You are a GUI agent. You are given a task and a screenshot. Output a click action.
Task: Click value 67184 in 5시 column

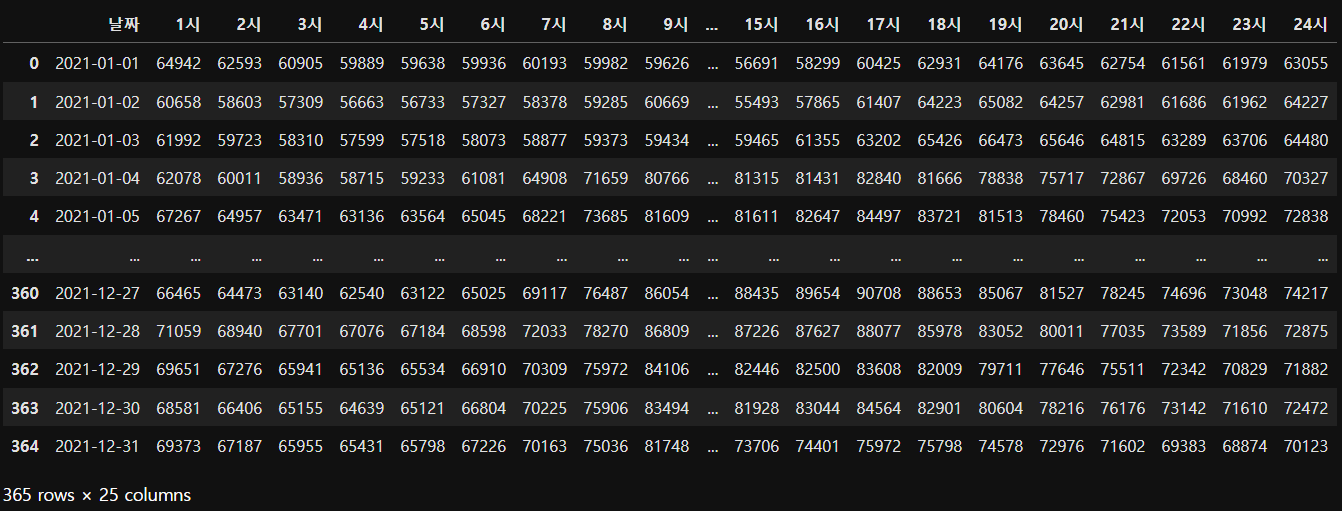(x=423, y=331)
